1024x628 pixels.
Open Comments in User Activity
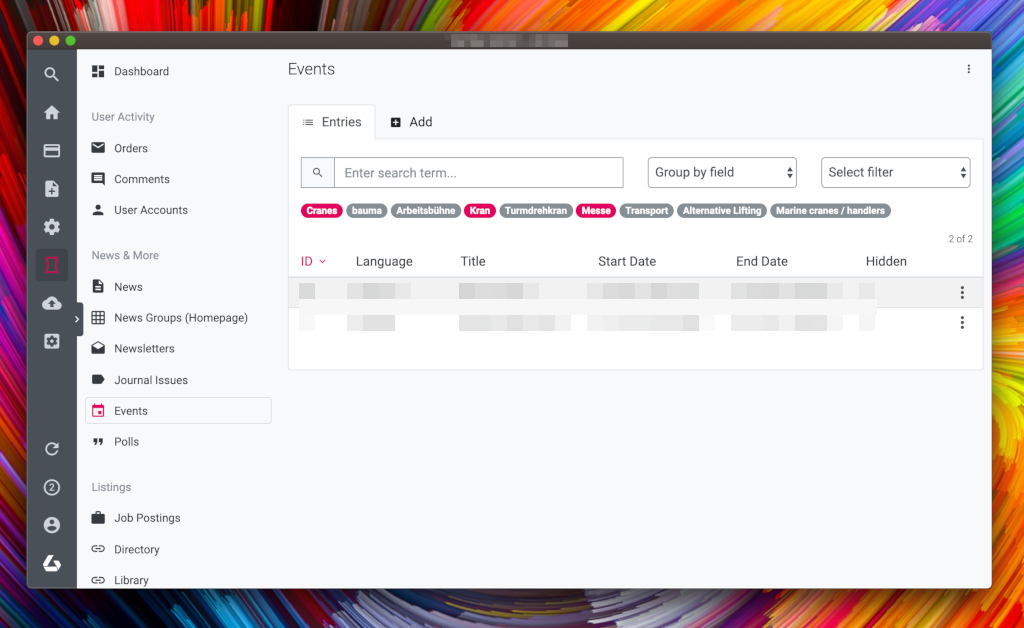(x=142, y=179)
